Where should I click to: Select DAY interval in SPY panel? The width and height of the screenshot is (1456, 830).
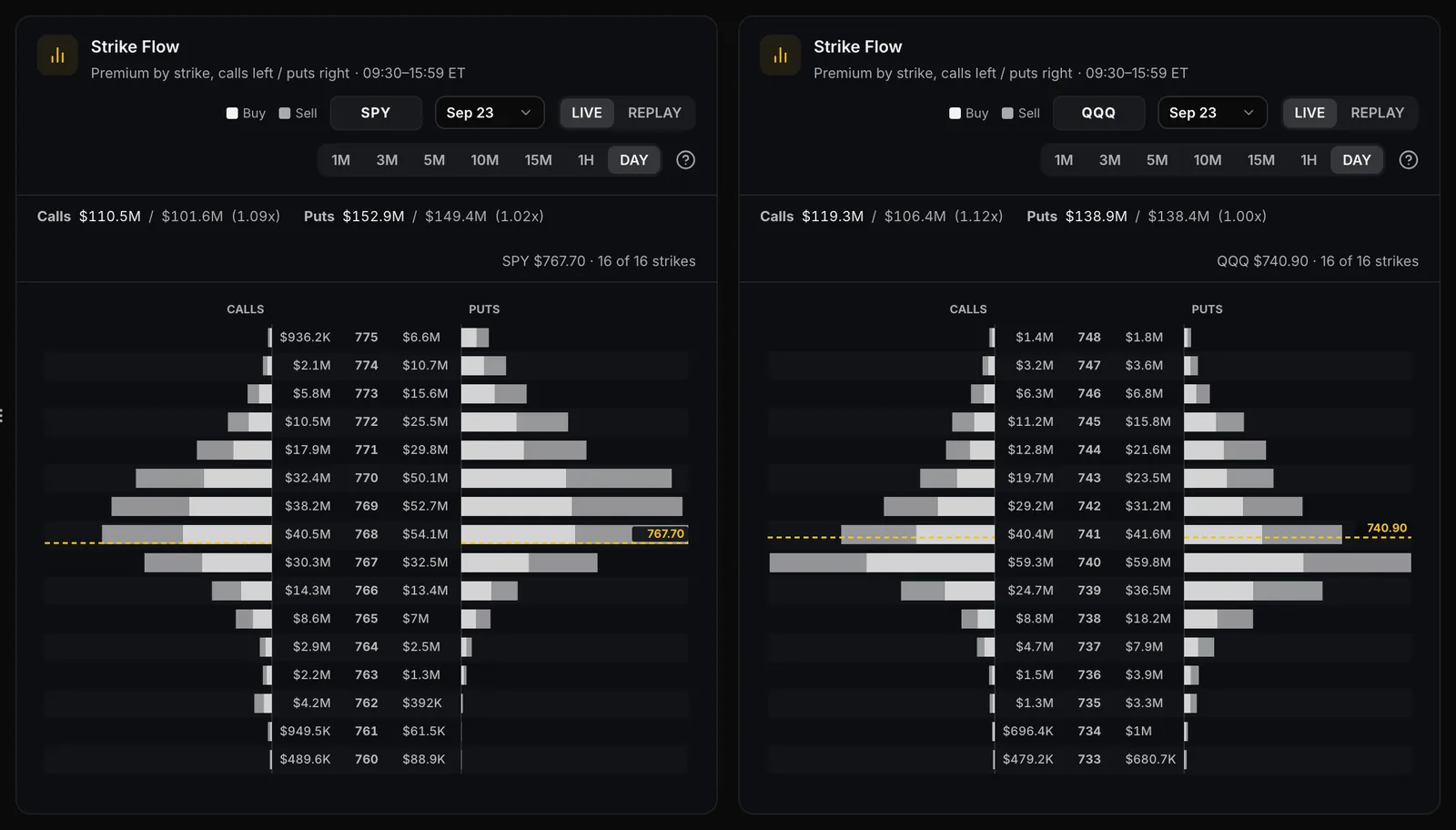[x=634, y=160]
